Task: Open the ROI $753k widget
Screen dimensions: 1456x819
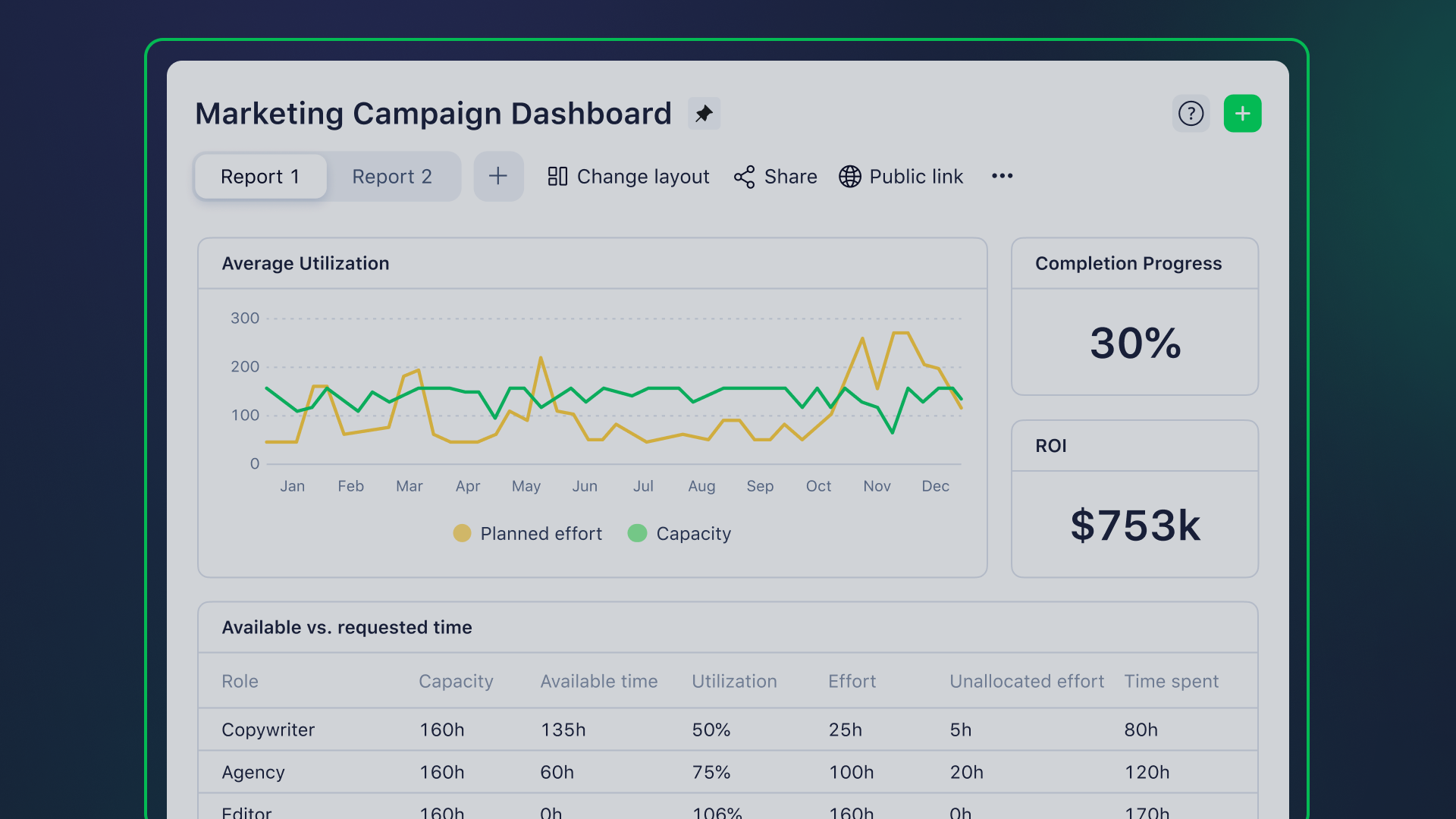Action: 1134,525
